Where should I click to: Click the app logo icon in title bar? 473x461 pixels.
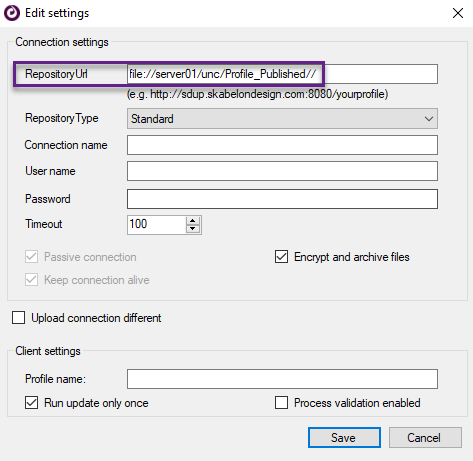click(x=12, y=13)
